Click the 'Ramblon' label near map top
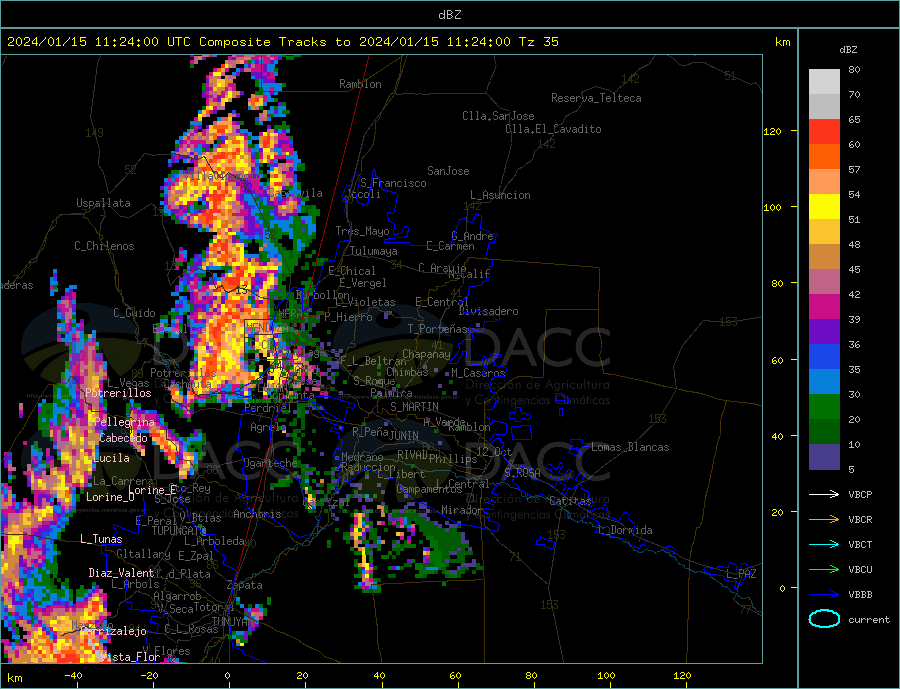Image resolution: width=900 pixels, height=689 pixels. tap(360, 84)
